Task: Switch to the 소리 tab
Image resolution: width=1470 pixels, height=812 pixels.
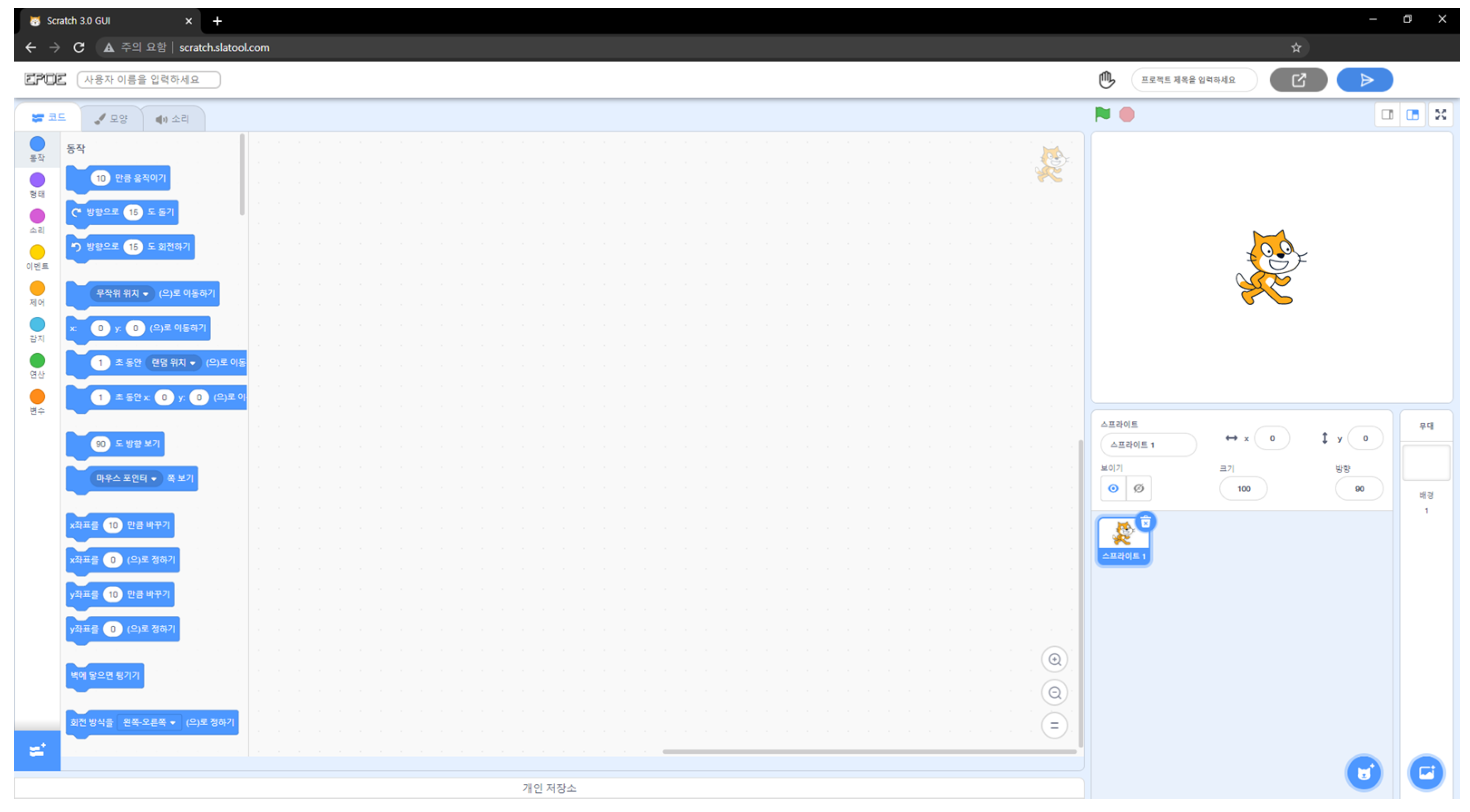Action: pyautogui.click(x=172, y=119)
